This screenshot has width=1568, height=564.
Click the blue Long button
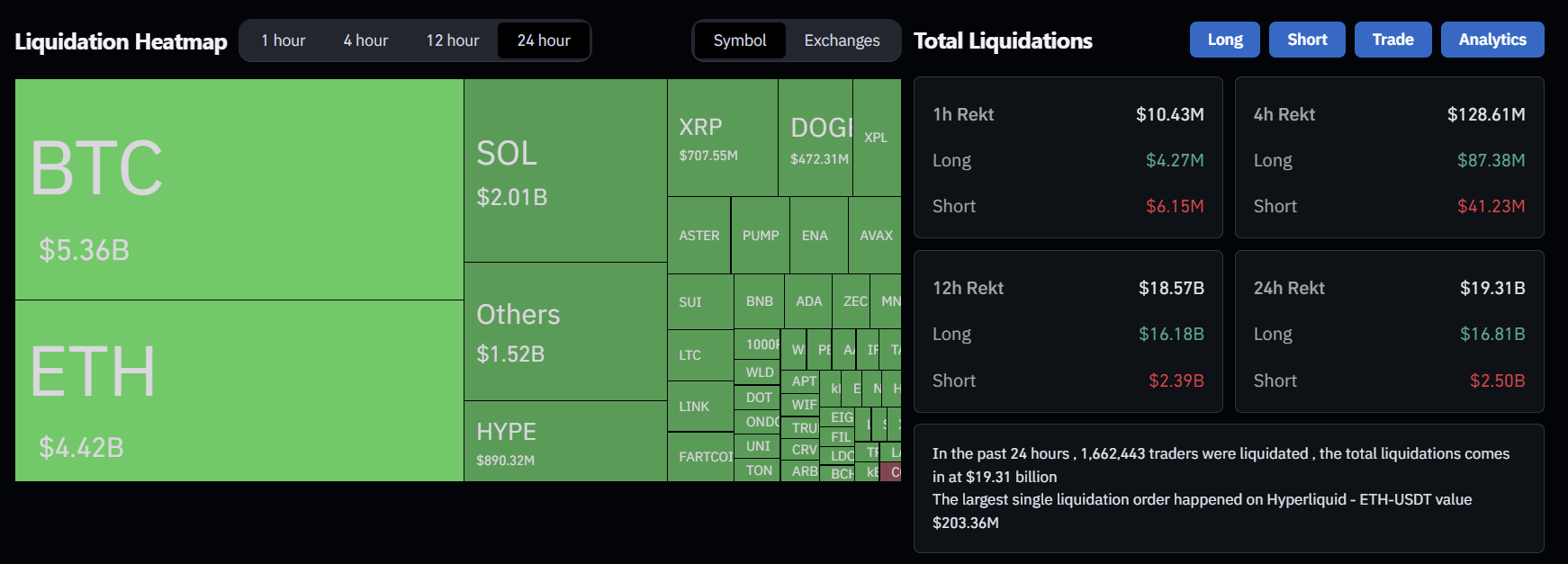point(1224,40)
